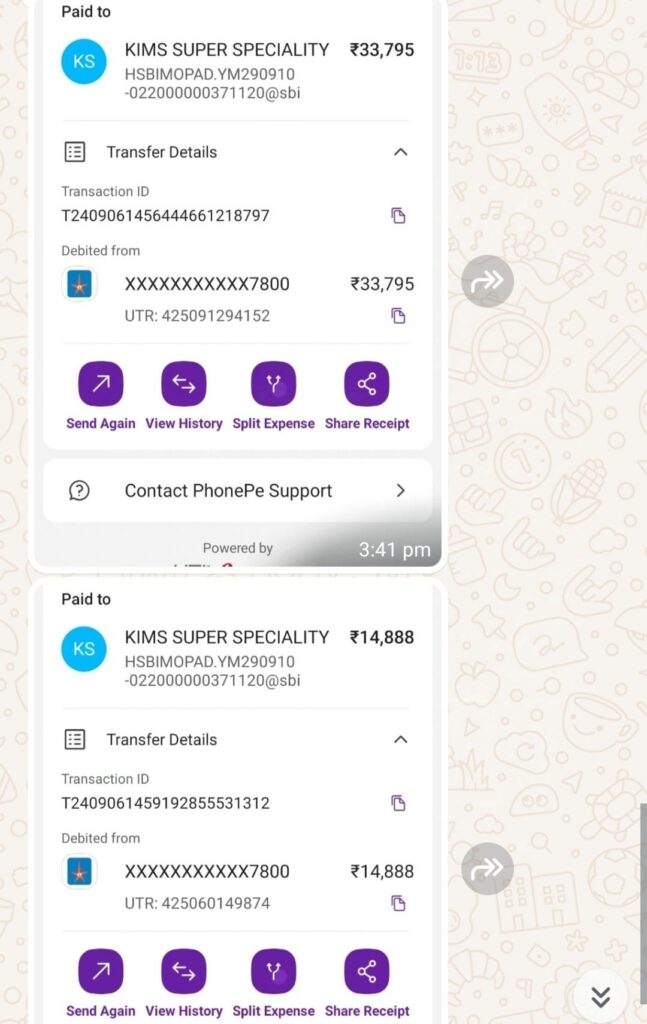Tap Send Again on the ₹33,795 receipt
The image size is (647, 1024).
point(101,385)
